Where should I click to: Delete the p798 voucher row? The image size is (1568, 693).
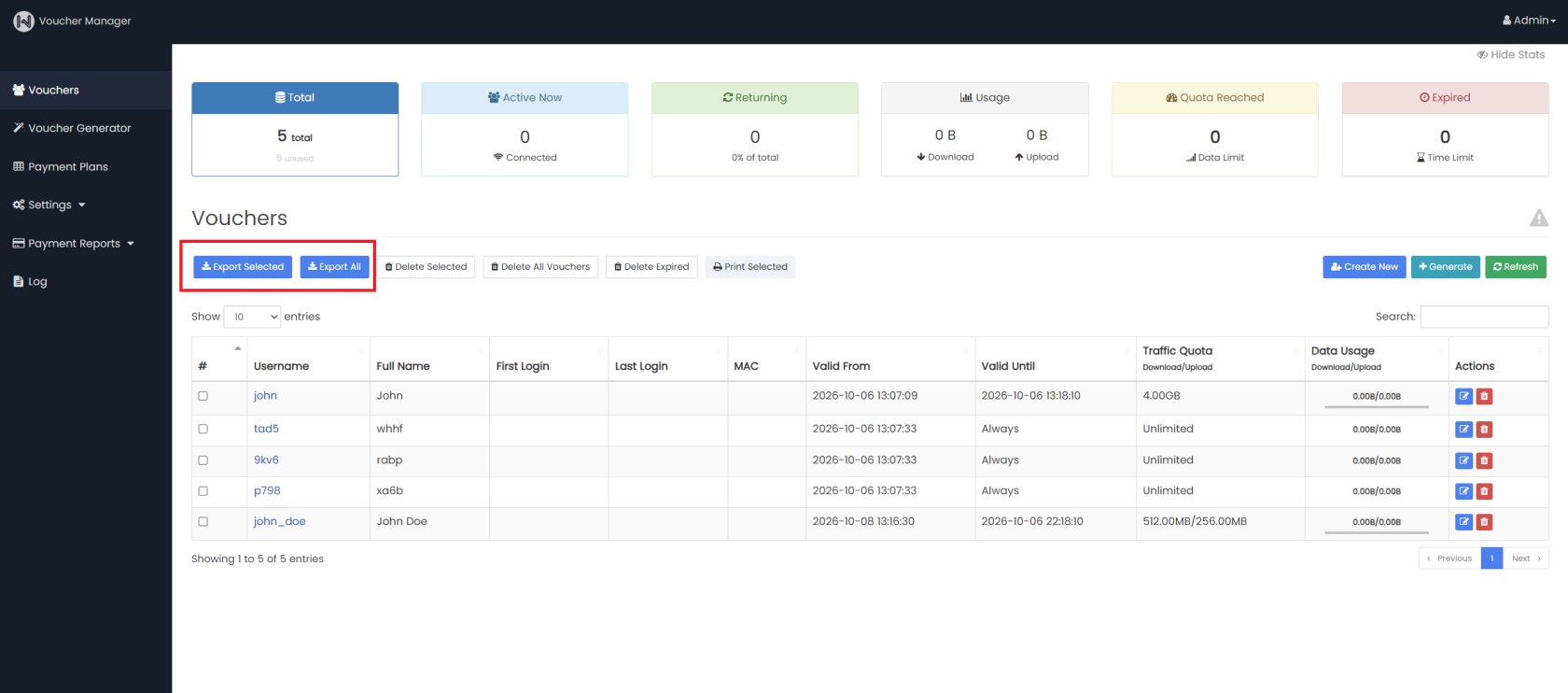[x=1484, y=491]
